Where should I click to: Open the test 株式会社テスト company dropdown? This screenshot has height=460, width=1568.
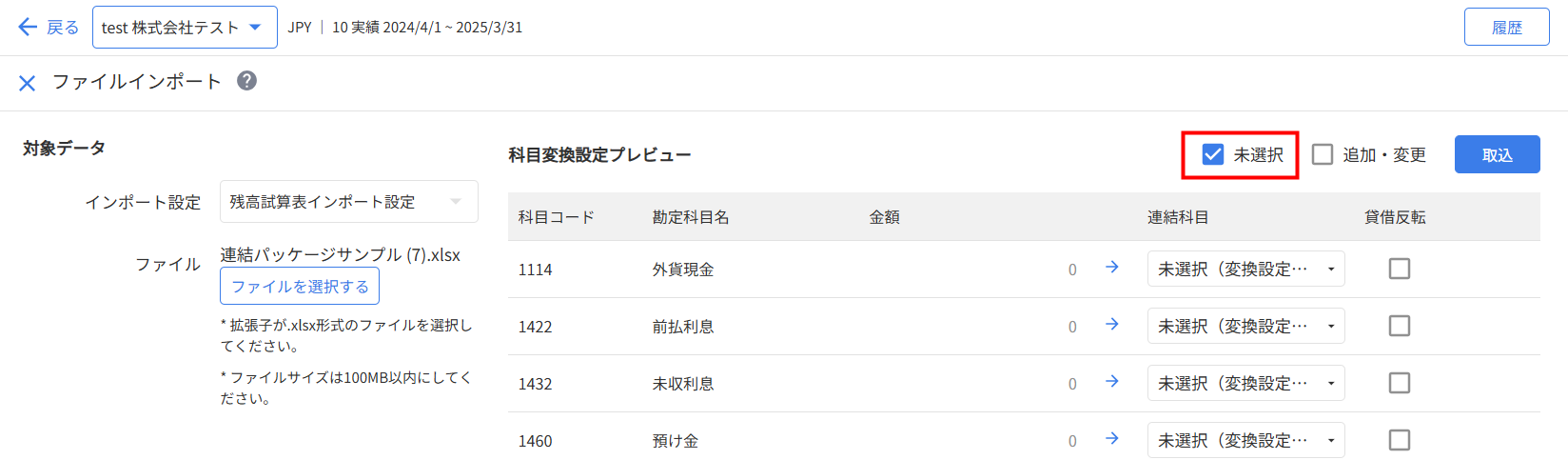185,27
